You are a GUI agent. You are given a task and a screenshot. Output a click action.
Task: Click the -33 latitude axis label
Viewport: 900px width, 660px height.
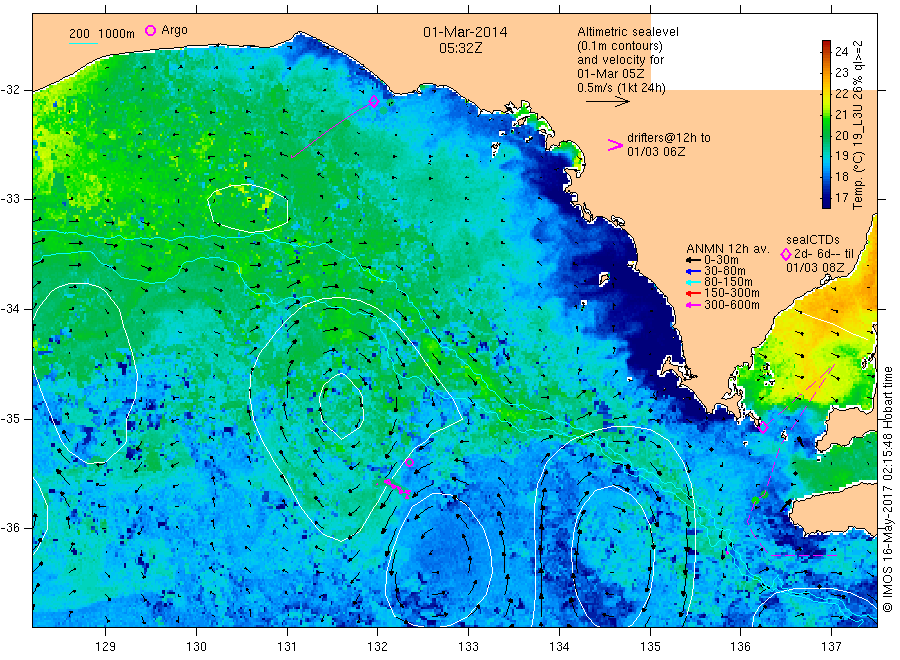tap(10, 199)
